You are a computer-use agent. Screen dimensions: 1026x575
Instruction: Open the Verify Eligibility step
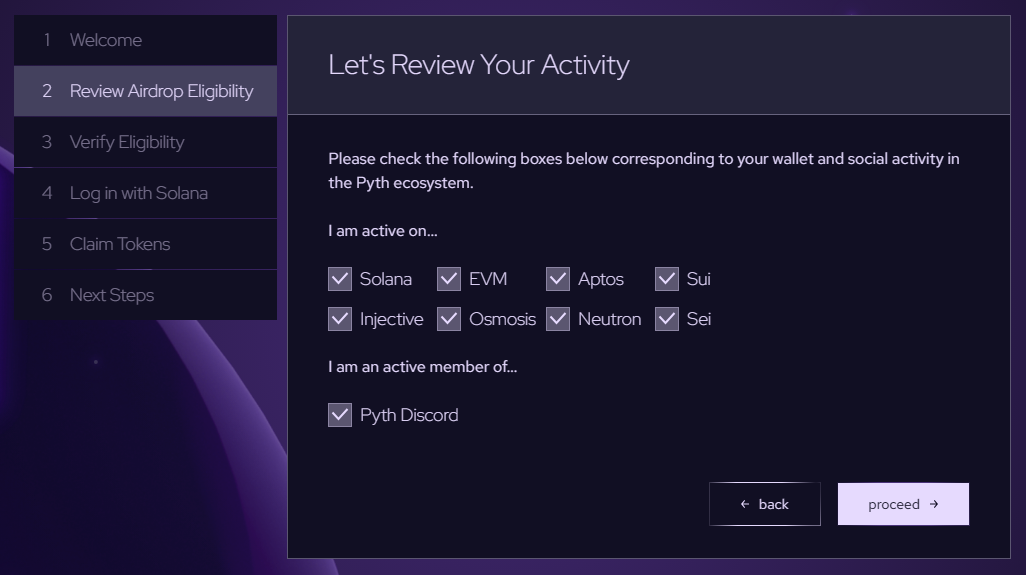pyautogui.click(x=145, y=142)
